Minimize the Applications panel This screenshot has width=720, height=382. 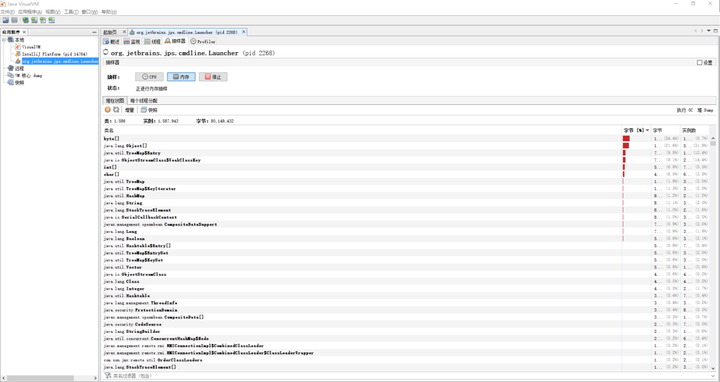point(94,32)
